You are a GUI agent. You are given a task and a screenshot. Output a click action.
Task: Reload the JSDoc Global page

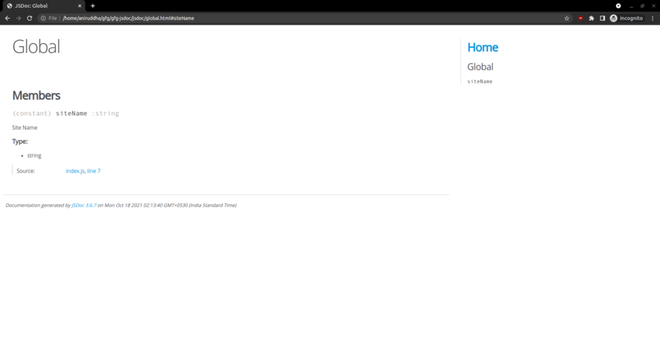pyautogui.click(x=29, y=18)
